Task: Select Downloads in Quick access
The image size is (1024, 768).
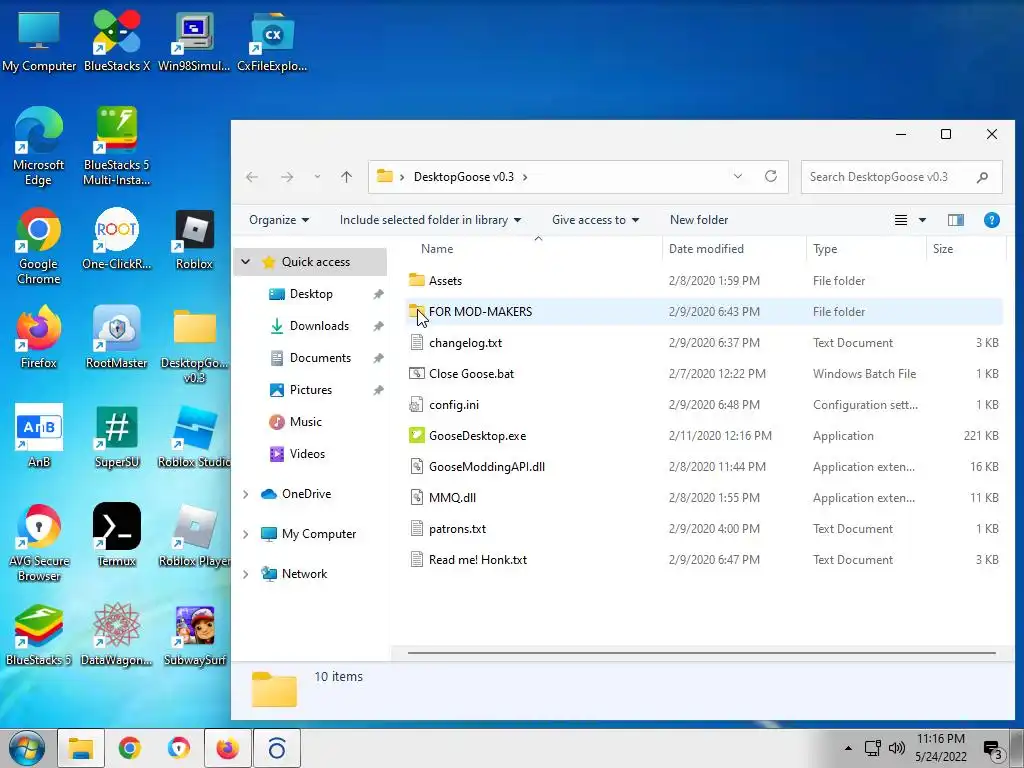Action: pyautogui.click(x=319, y=326)
